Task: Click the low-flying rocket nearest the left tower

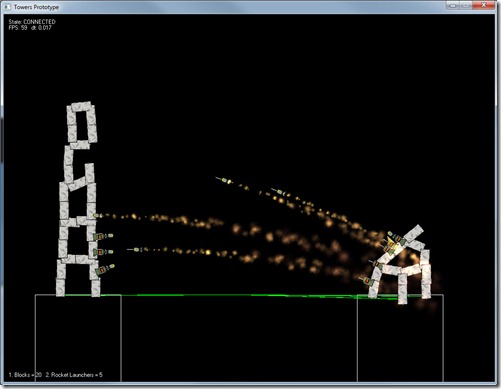Action: (x=135, y=249)
